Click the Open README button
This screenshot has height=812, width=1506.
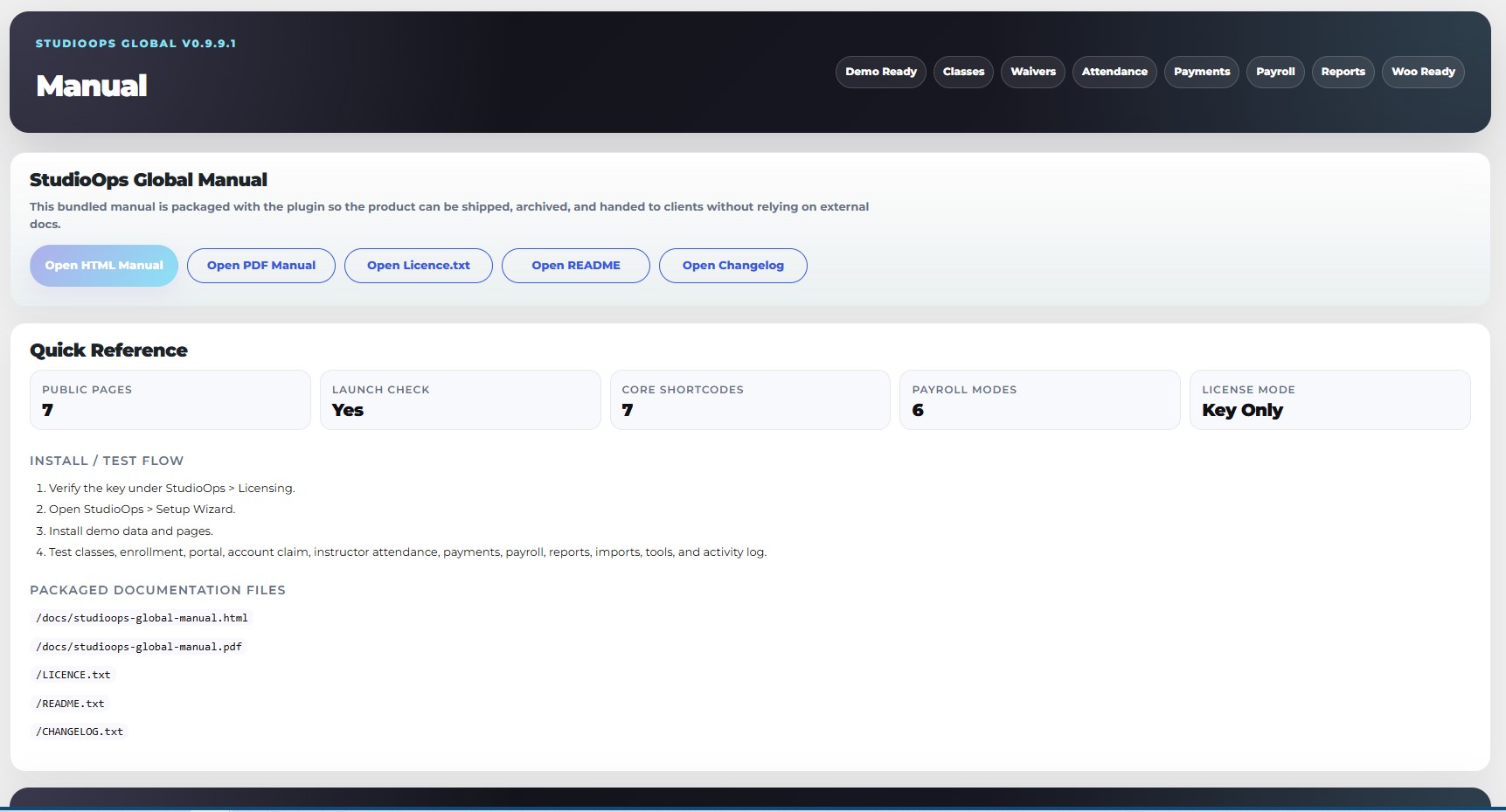[576, 266]
